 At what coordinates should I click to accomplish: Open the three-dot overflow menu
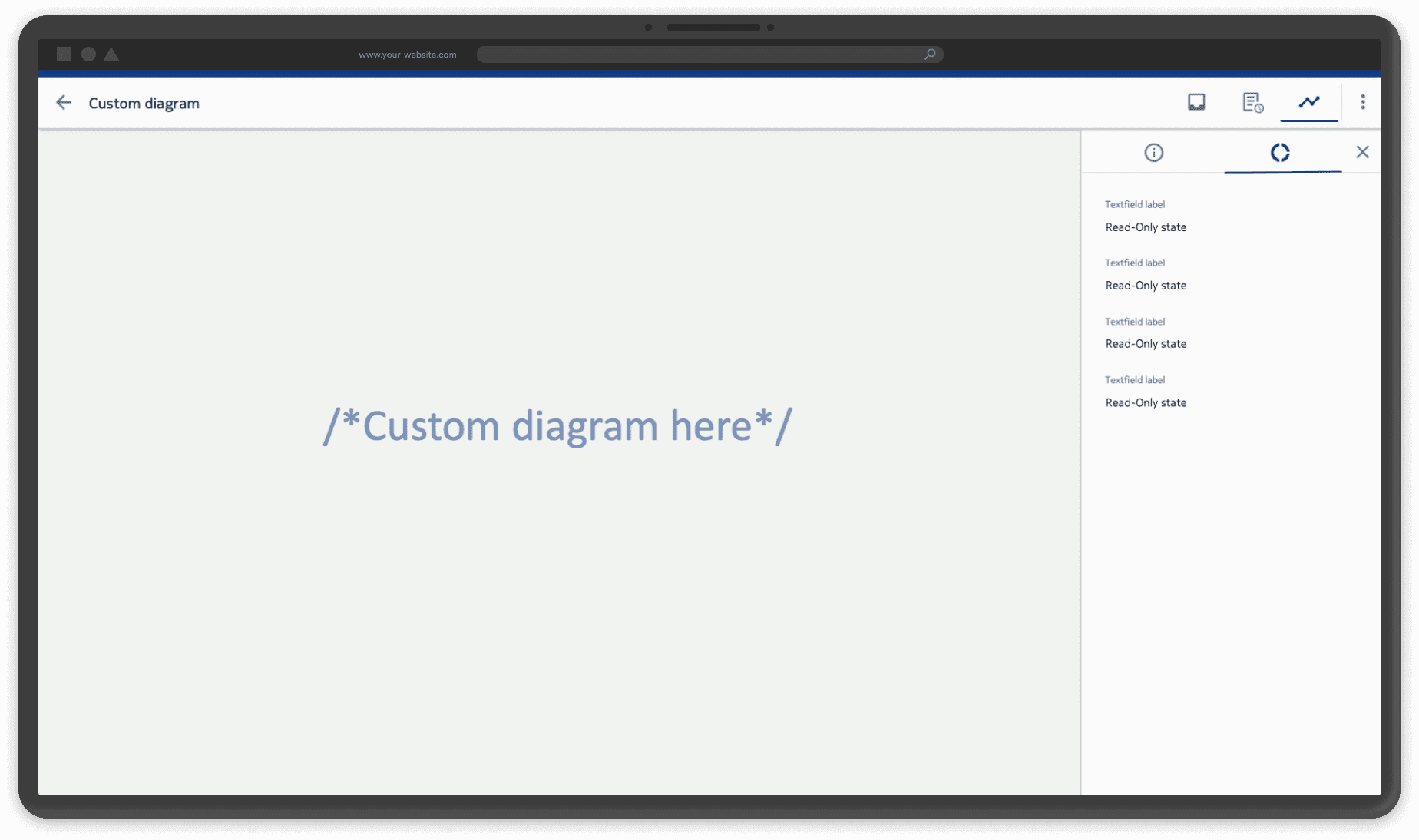[x=1363, y=101]
